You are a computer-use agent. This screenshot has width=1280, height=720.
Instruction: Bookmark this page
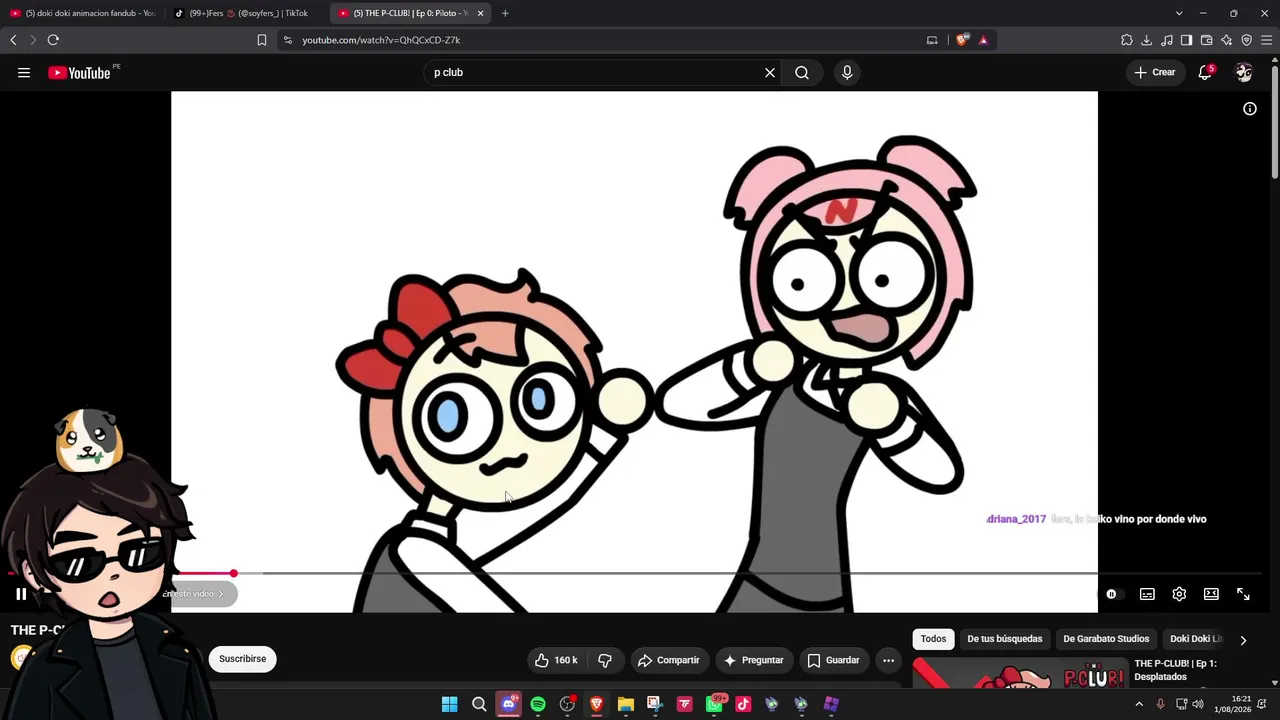[262, 40]
